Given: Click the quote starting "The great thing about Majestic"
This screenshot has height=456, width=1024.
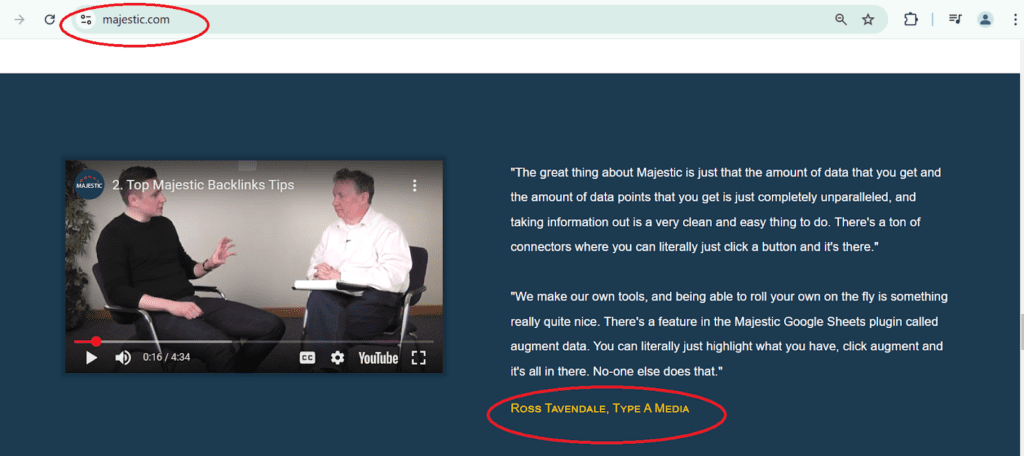Looking at the screenshot, I should [725, 210].
